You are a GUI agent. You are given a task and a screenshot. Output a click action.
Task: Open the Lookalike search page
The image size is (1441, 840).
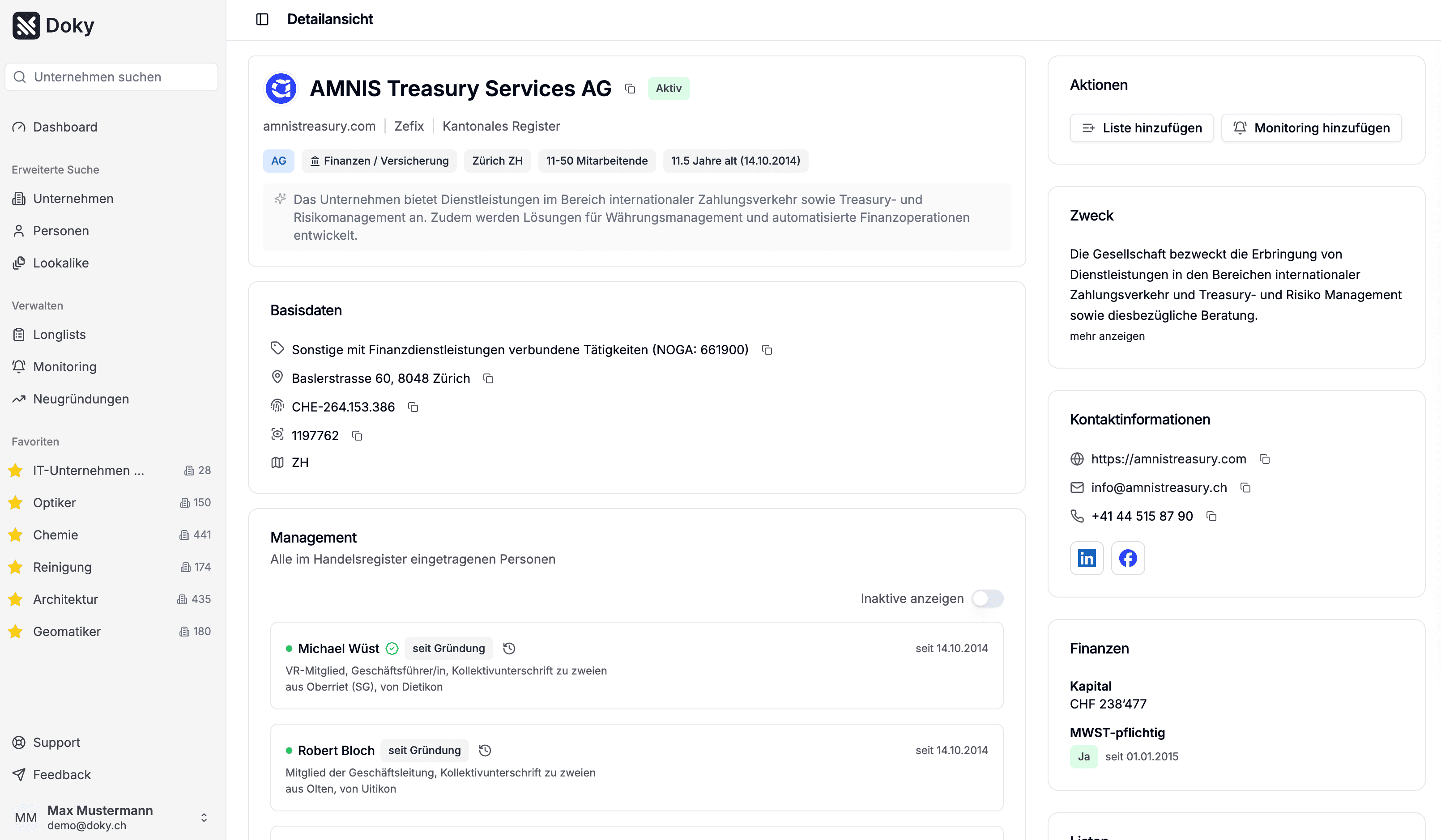[x=60, y=263]
